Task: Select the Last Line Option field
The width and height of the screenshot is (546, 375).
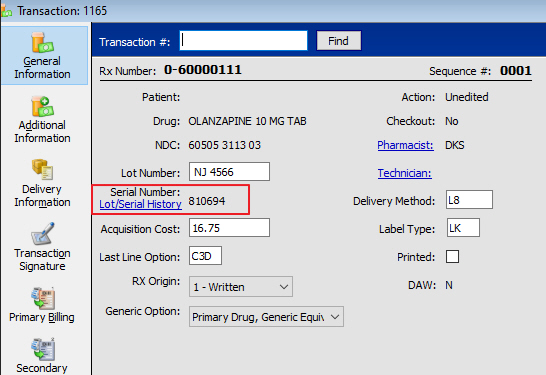Action: click(x=205, y=256)
